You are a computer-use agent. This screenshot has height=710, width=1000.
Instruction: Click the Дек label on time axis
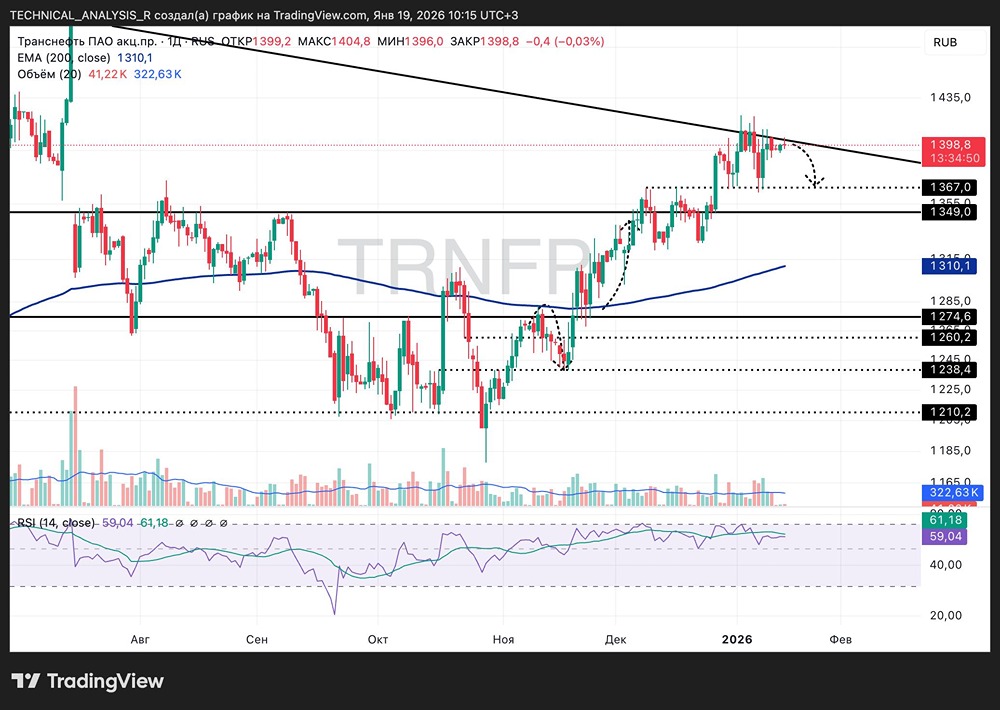coord(615,639)
